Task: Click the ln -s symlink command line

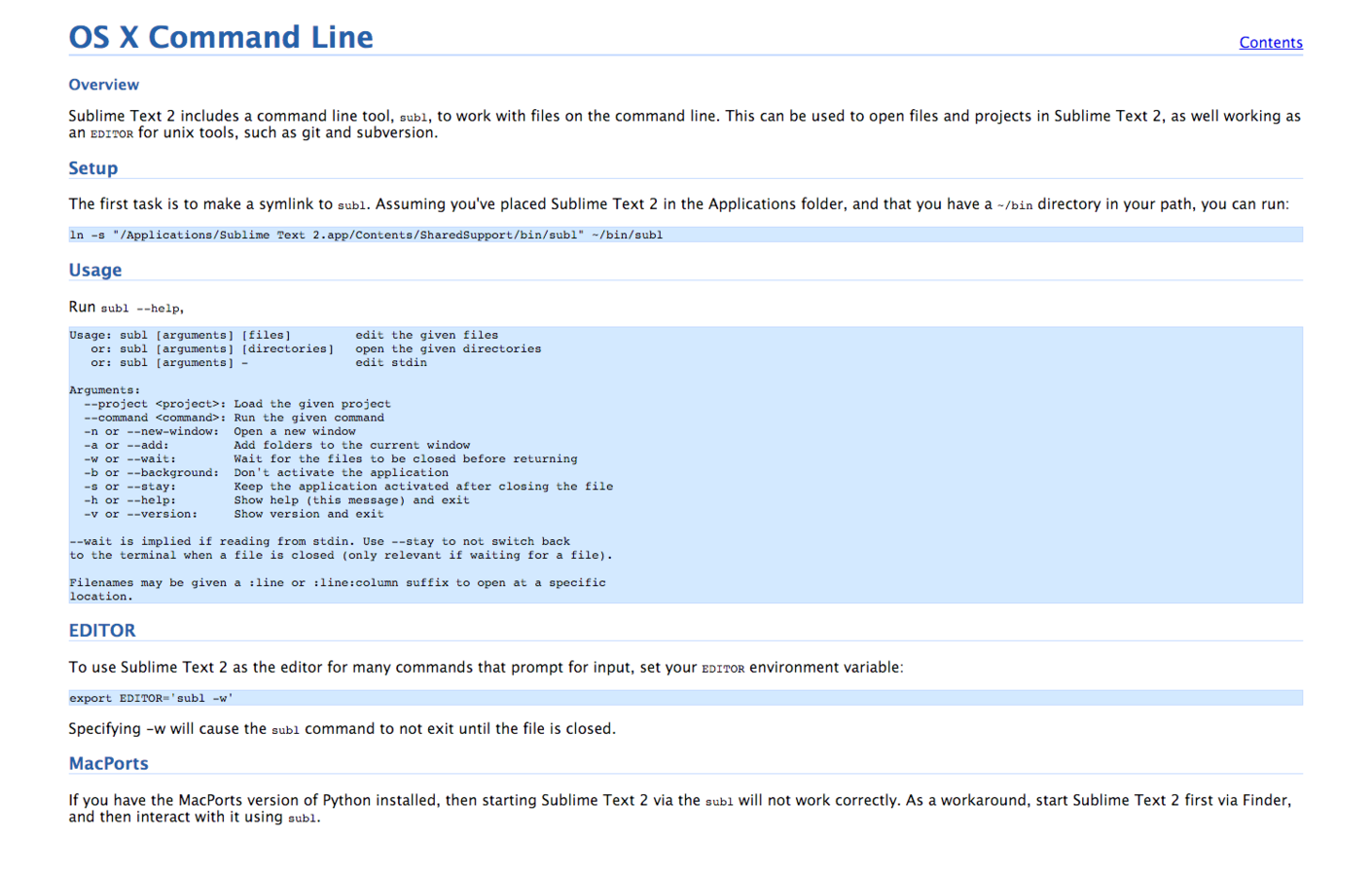Action: click(685, 235)
